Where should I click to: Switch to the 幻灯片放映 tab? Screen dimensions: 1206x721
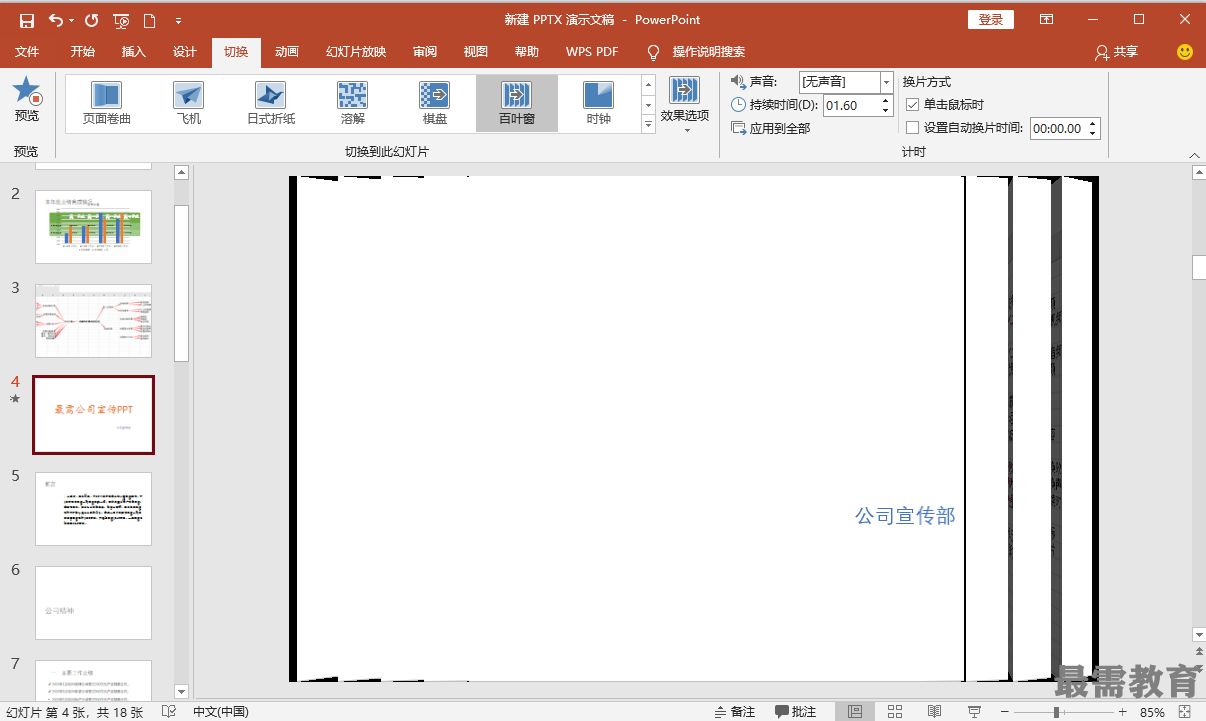tap(356, 52)
